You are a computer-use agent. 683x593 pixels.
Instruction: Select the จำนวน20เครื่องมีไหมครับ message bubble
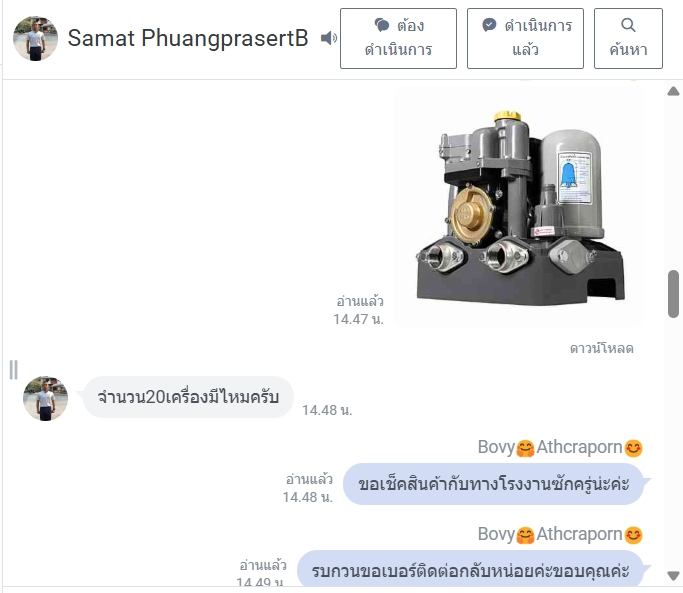pyautogui.click(x=188, y=397)
